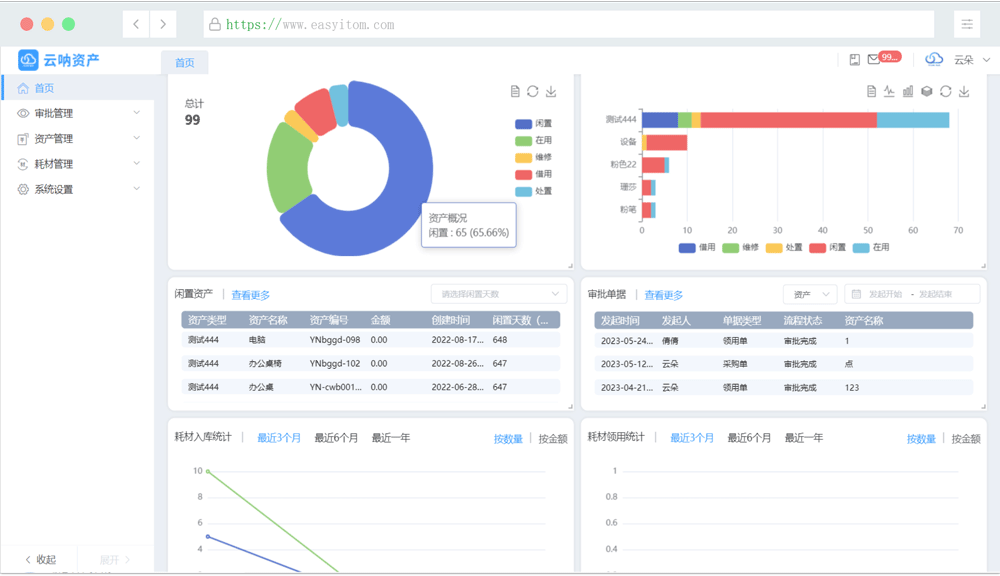Toggle 维修 series in bar chart legend
The width and height of the screenshot is (1000, 576).
[741, 247]
